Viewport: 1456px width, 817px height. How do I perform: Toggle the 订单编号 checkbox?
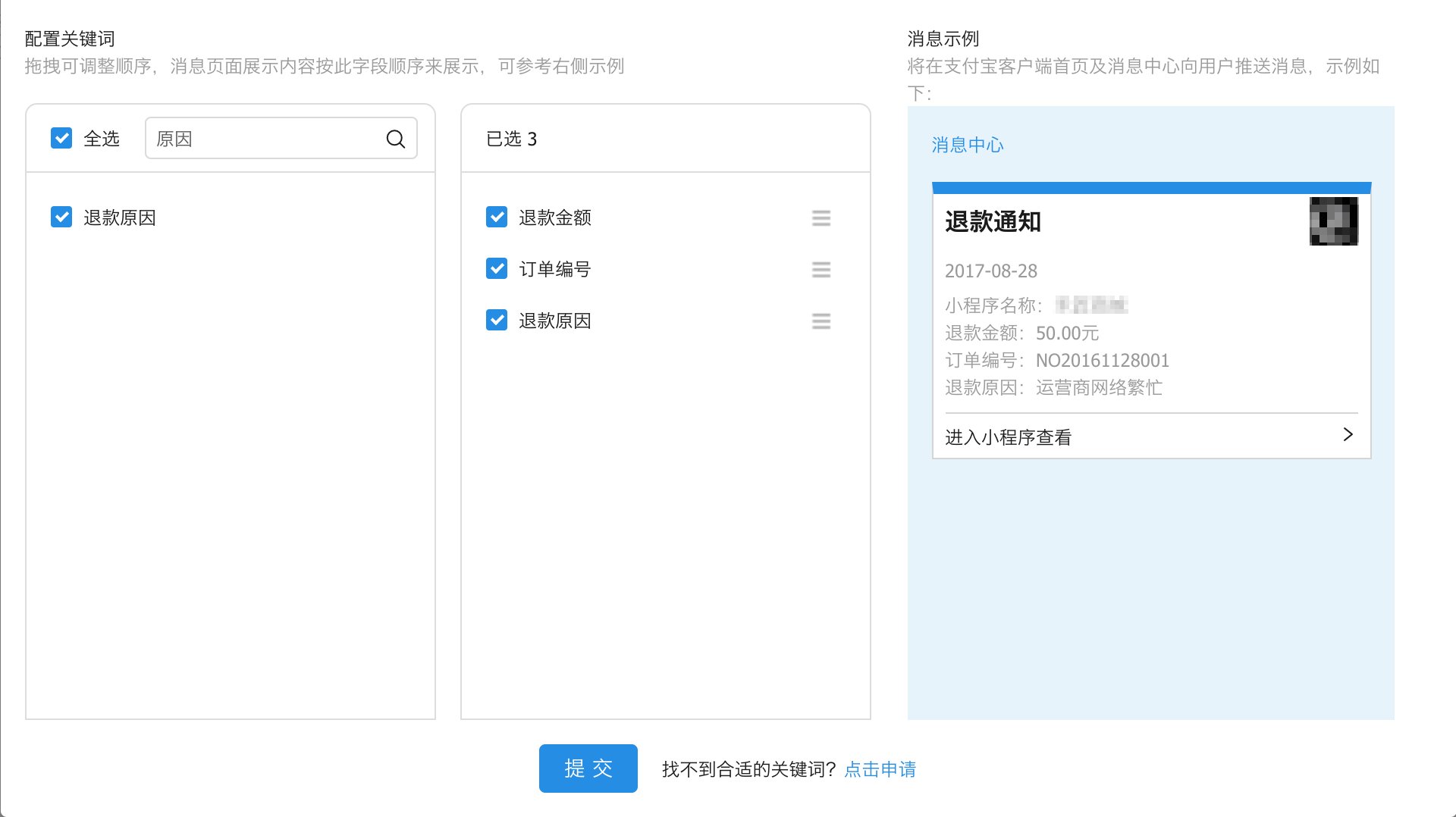pos(497,269)
